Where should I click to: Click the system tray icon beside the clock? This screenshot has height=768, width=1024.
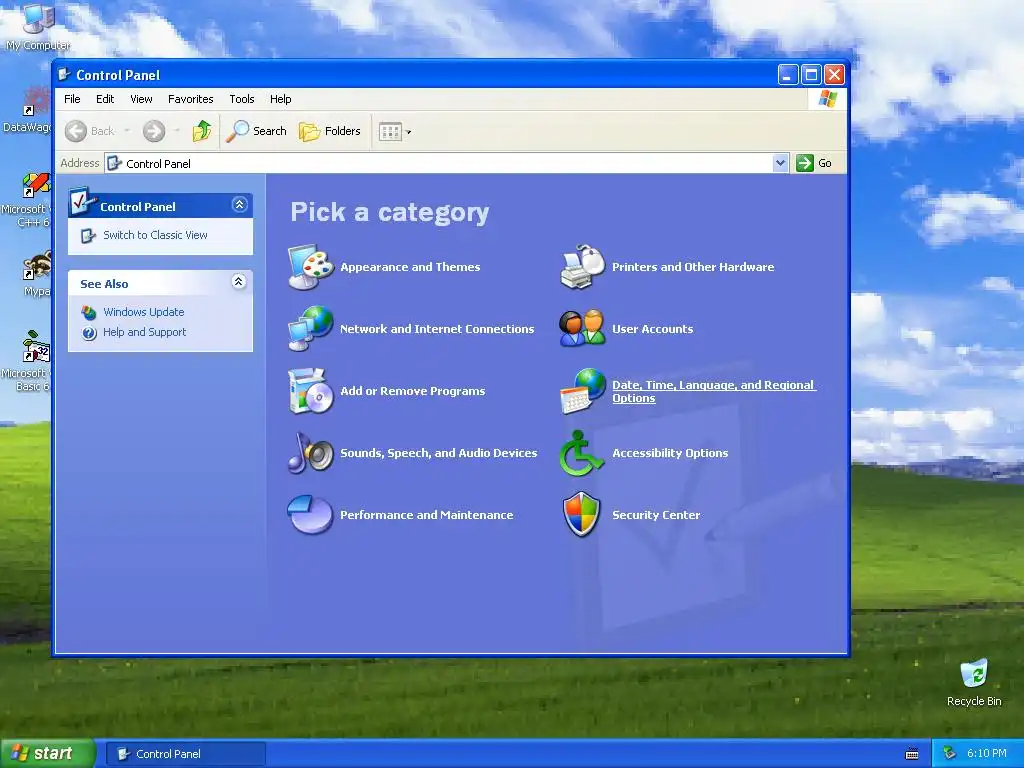coord(950,753)
